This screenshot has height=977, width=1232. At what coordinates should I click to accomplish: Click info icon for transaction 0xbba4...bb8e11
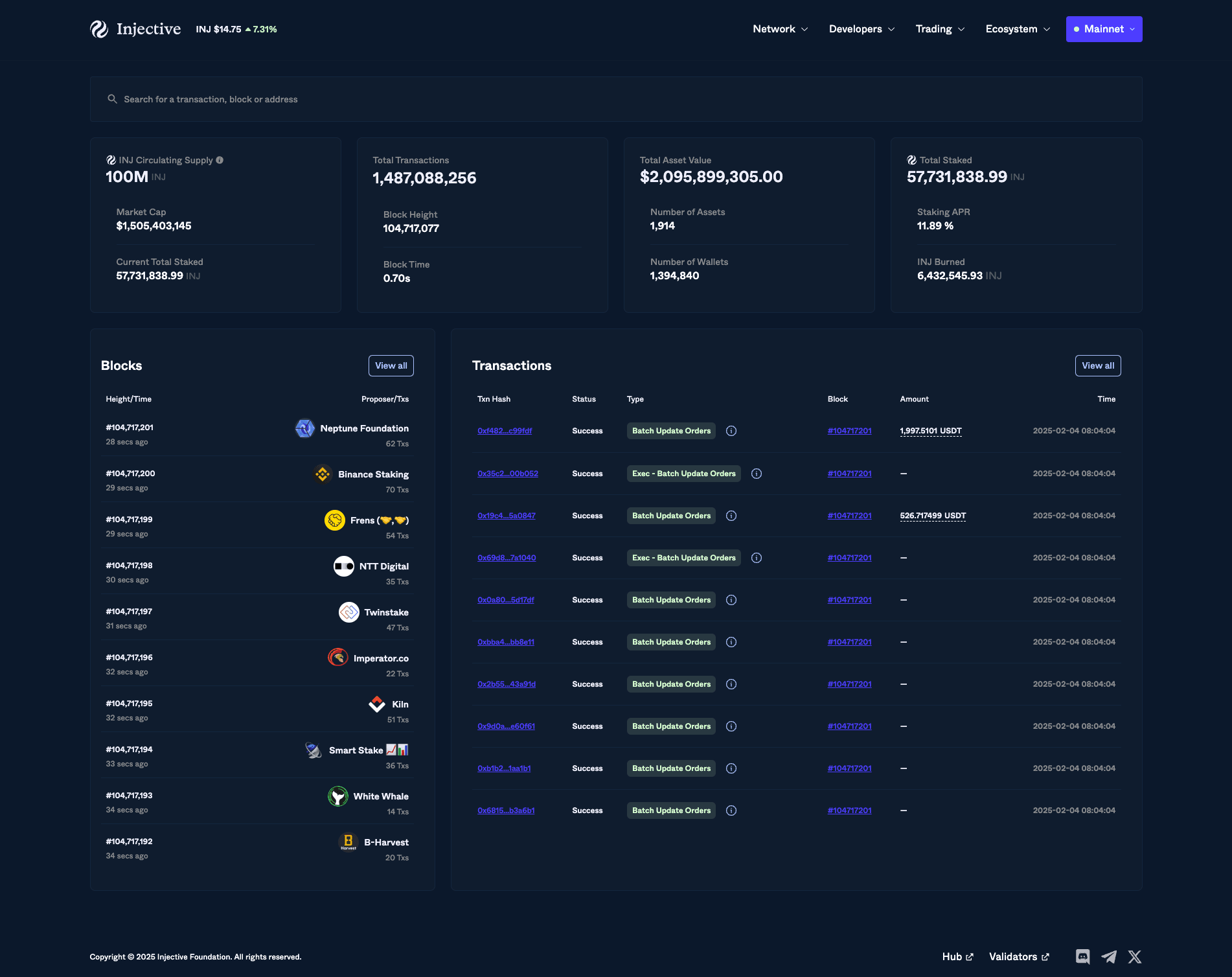point(731,642)
